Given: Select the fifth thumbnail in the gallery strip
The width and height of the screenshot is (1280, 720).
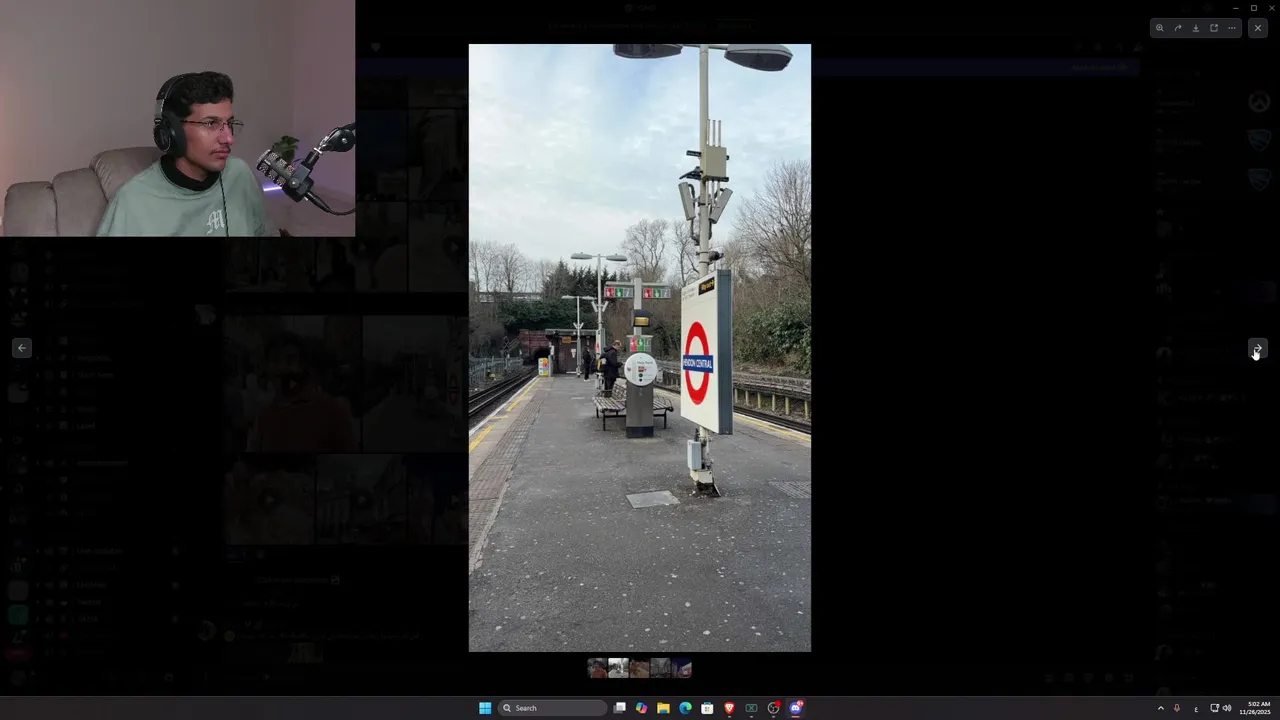Looking at the screenshot, I should tap(681, 668).
